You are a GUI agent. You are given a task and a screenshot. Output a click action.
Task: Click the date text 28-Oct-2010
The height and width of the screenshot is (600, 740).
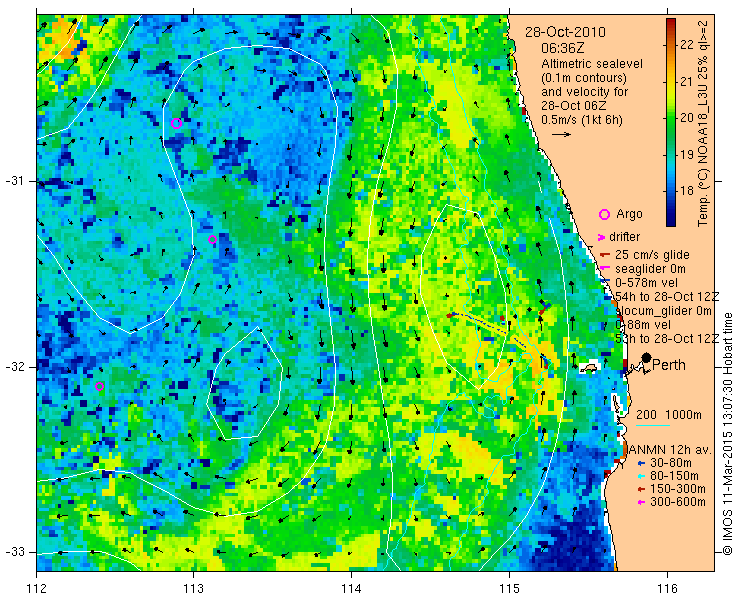point(565,32)
